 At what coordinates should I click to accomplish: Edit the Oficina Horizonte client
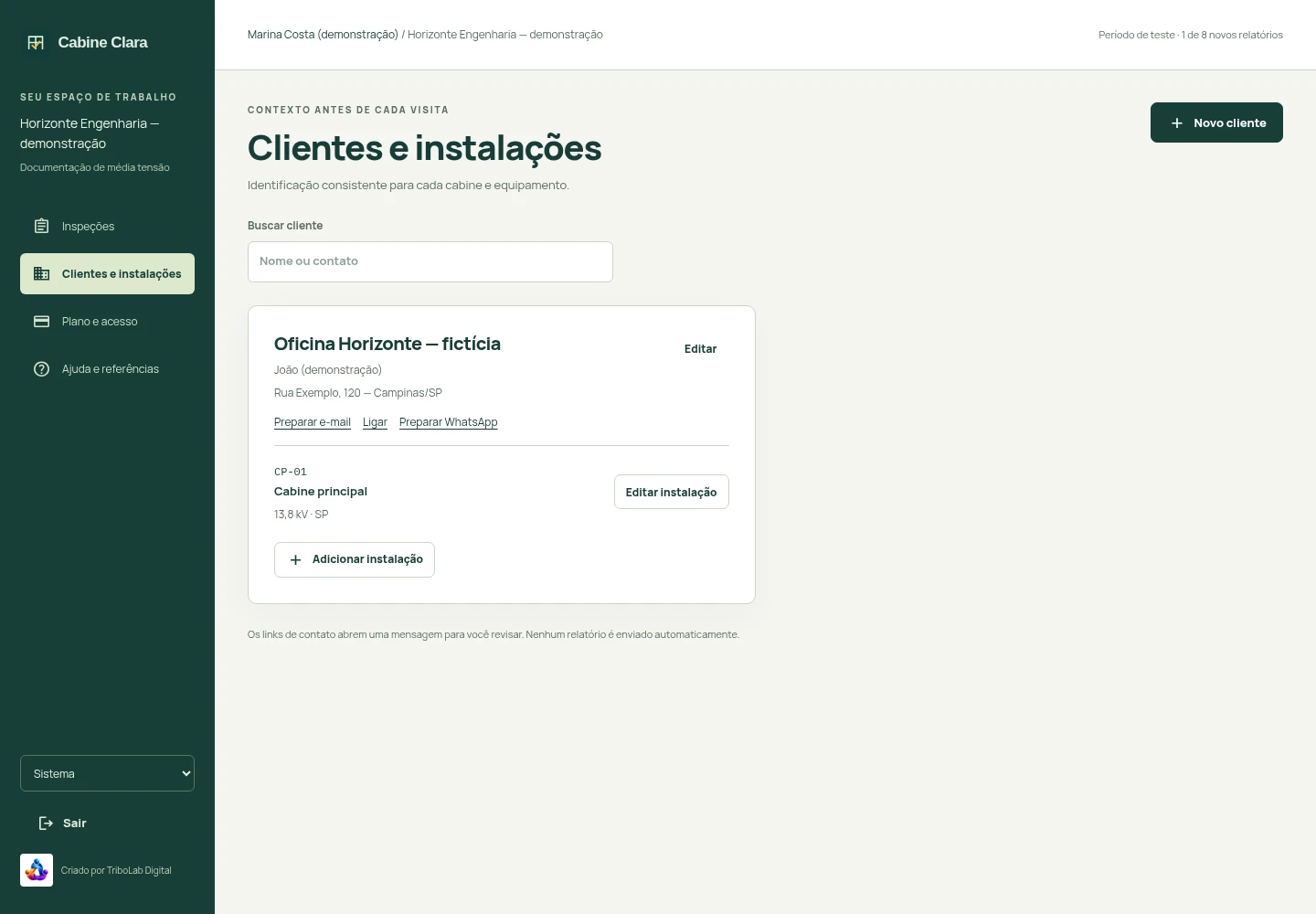(x=700, y=348)
